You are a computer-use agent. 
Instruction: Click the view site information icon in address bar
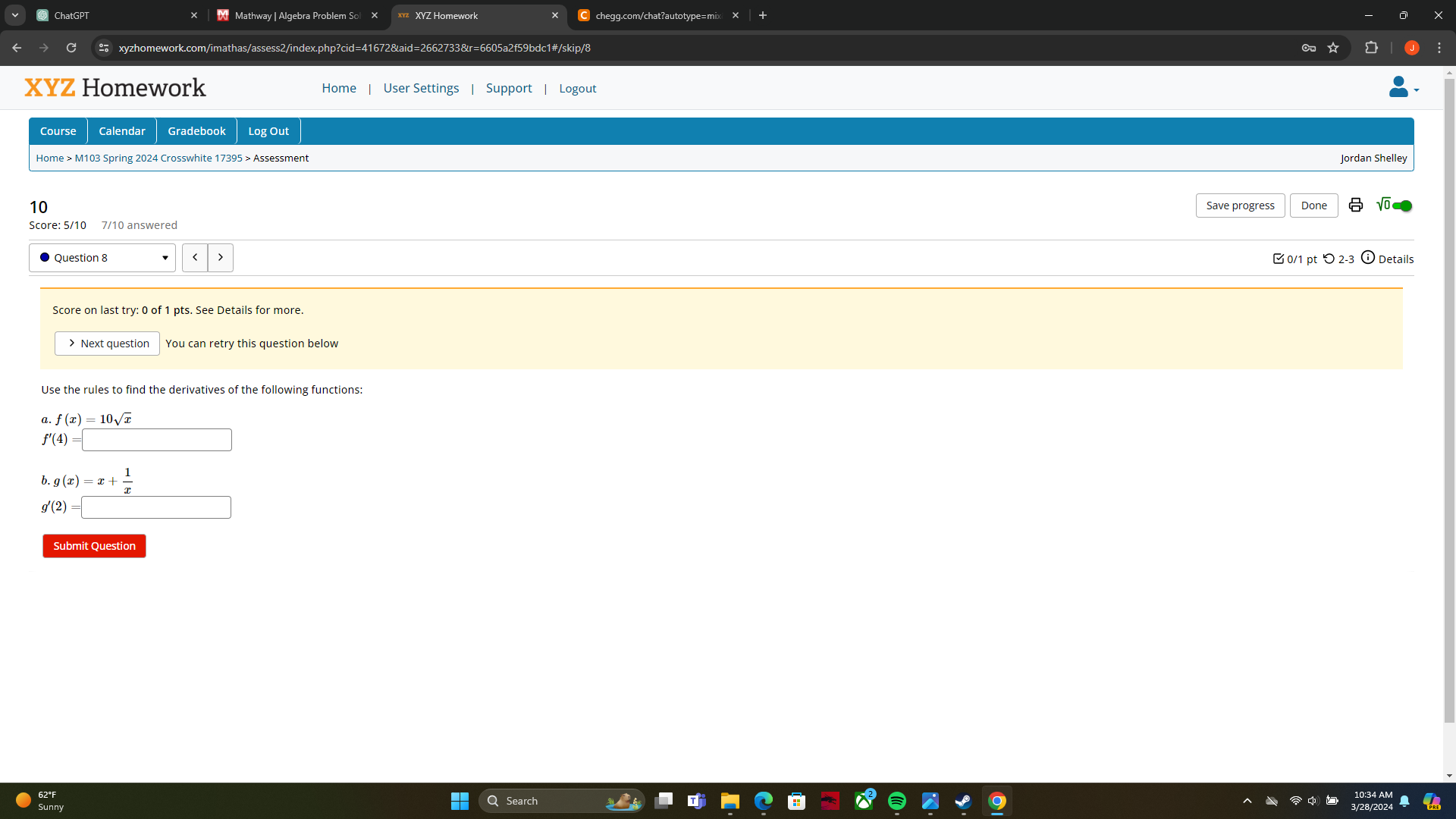point(103,48)
